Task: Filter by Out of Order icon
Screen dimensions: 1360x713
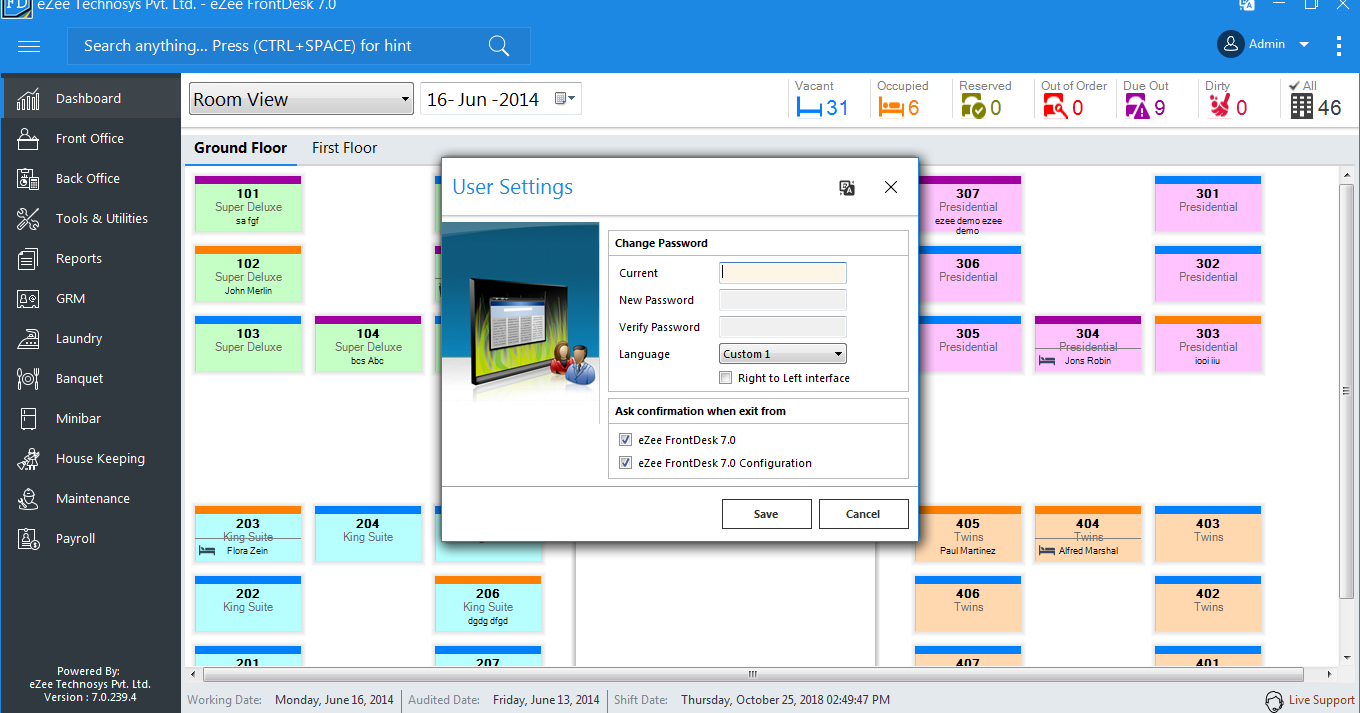Action: coord(1054,107)
